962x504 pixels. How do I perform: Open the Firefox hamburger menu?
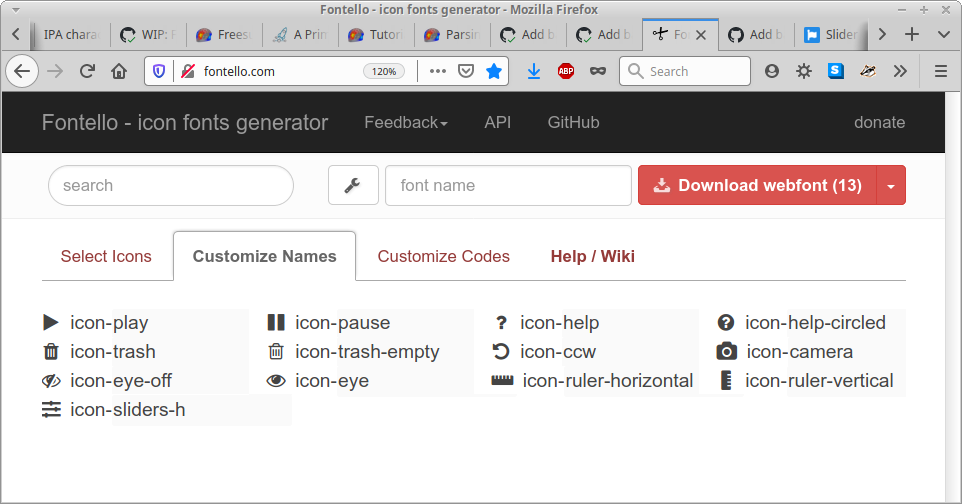point(941,72)
